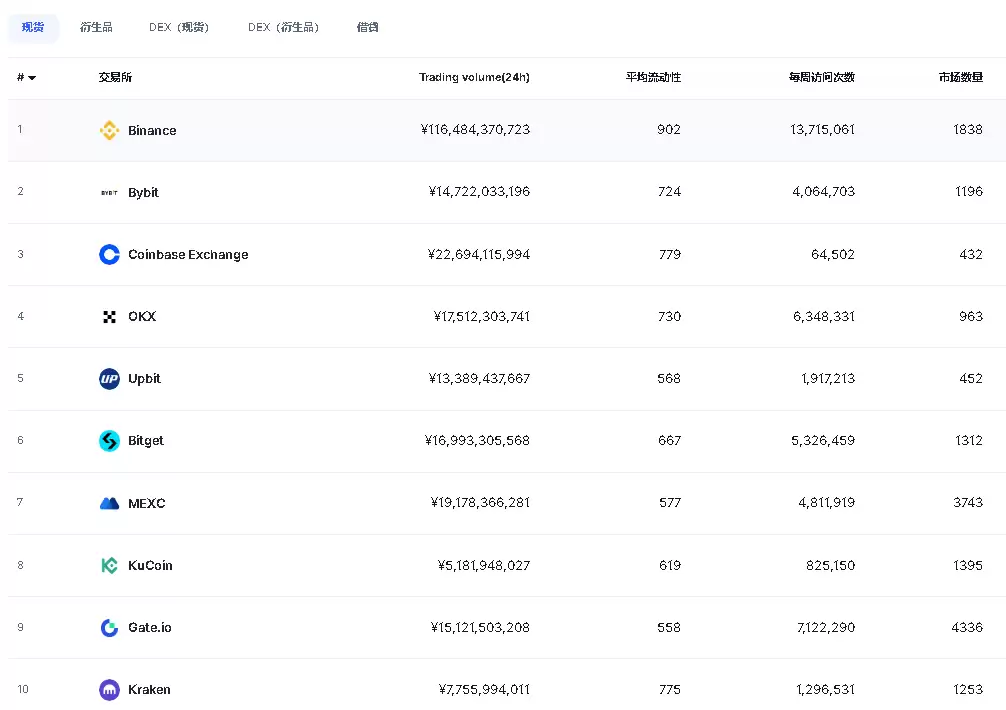Viewport: 1006px width, 710px height.
Task: Click the Upbit logo icon
Action: click(x=109, y=378)
